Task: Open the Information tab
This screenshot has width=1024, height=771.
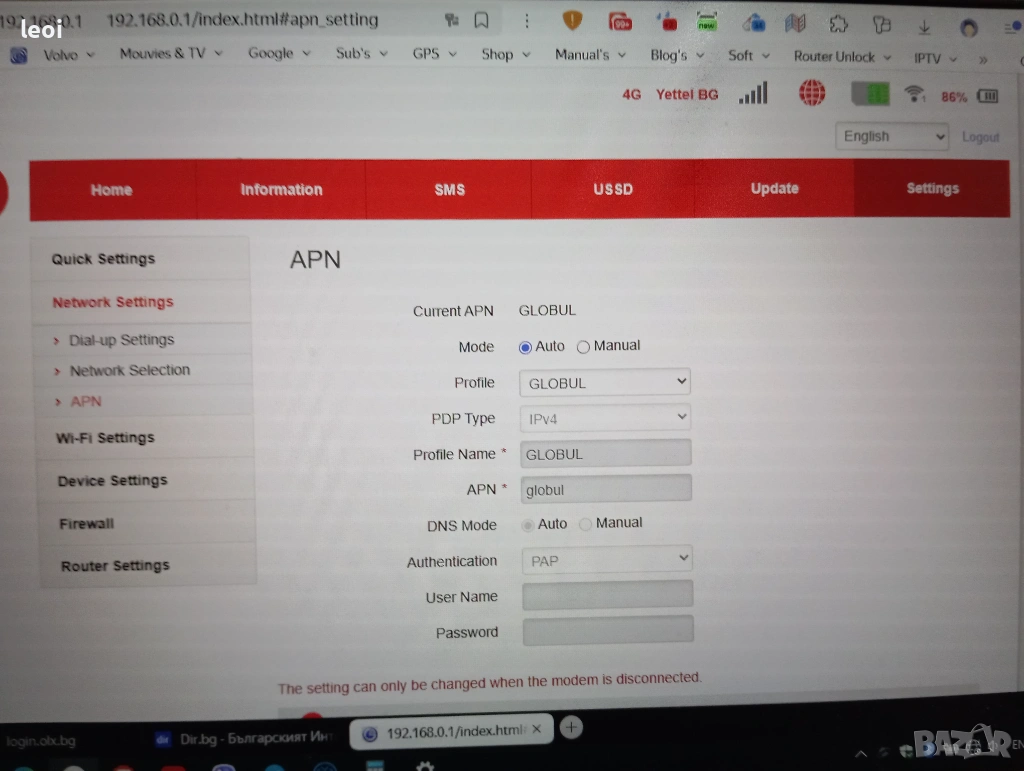Action: [x=281, y=189]
